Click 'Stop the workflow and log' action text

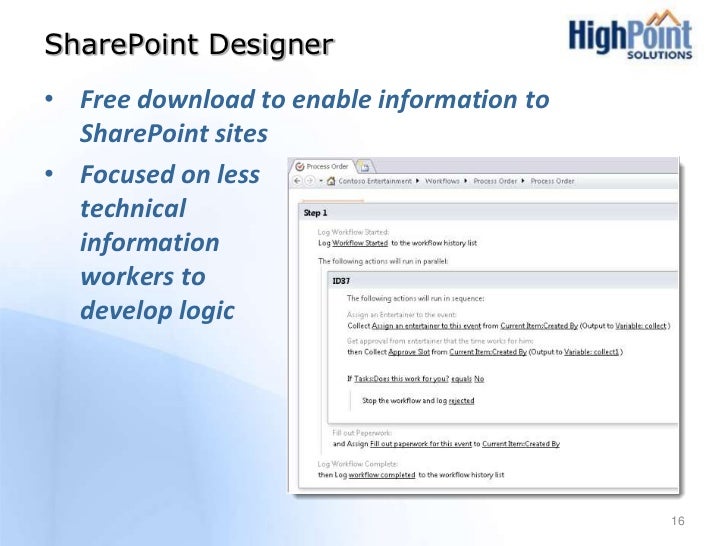[x=404, y=401]
